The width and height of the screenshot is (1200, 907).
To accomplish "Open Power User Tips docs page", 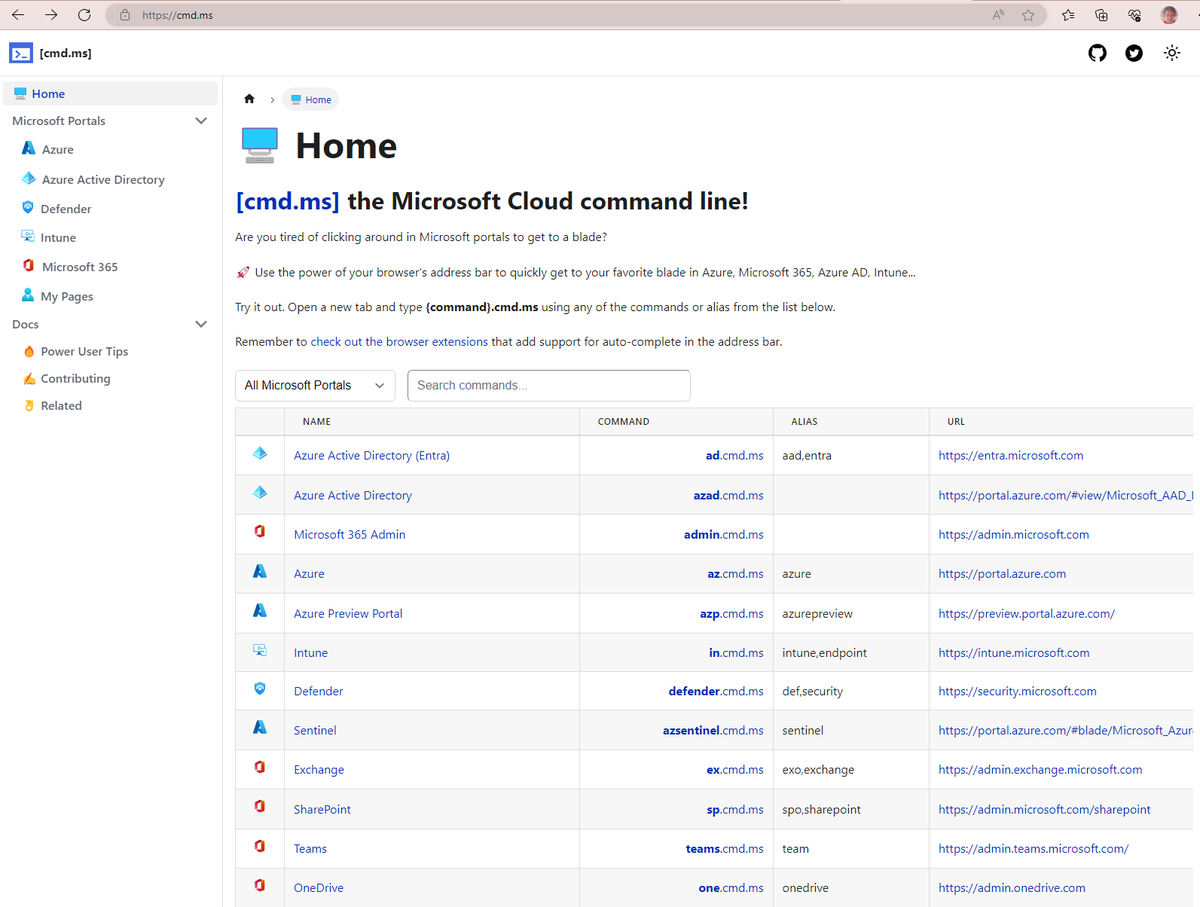I will pos(84,352).
